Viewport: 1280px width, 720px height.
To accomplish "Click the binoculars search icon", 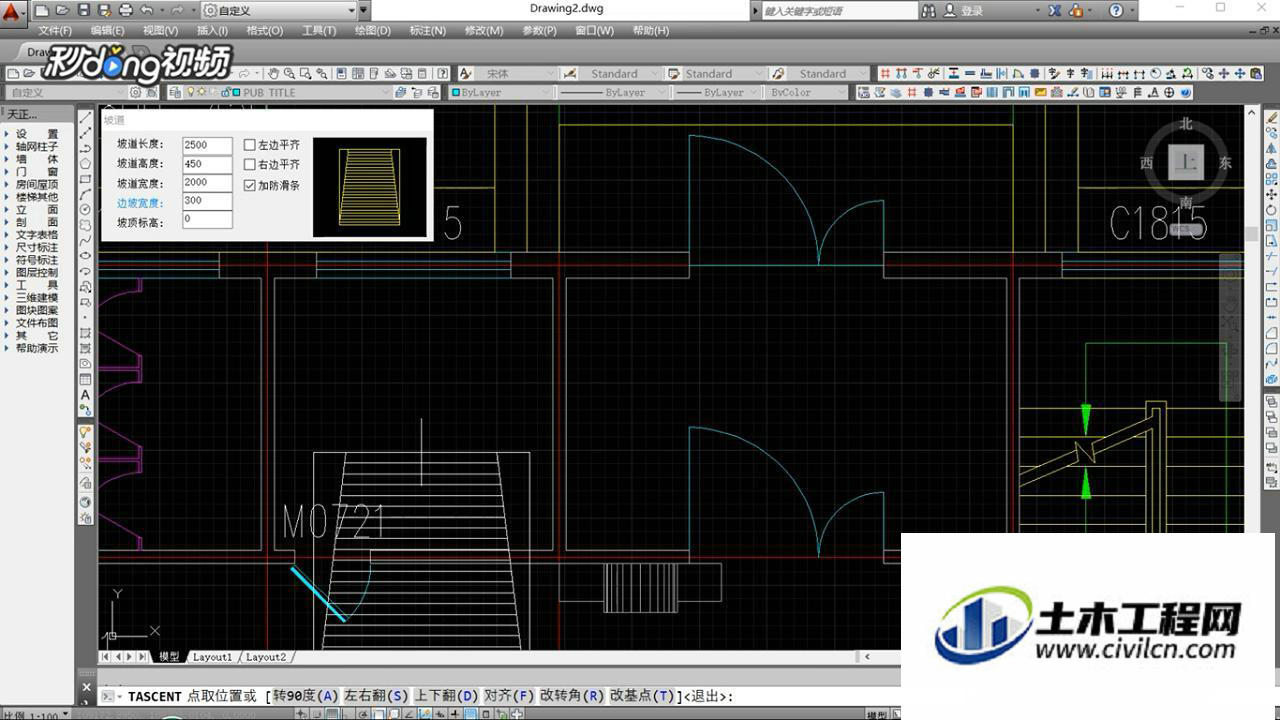I will pos(929,10).
